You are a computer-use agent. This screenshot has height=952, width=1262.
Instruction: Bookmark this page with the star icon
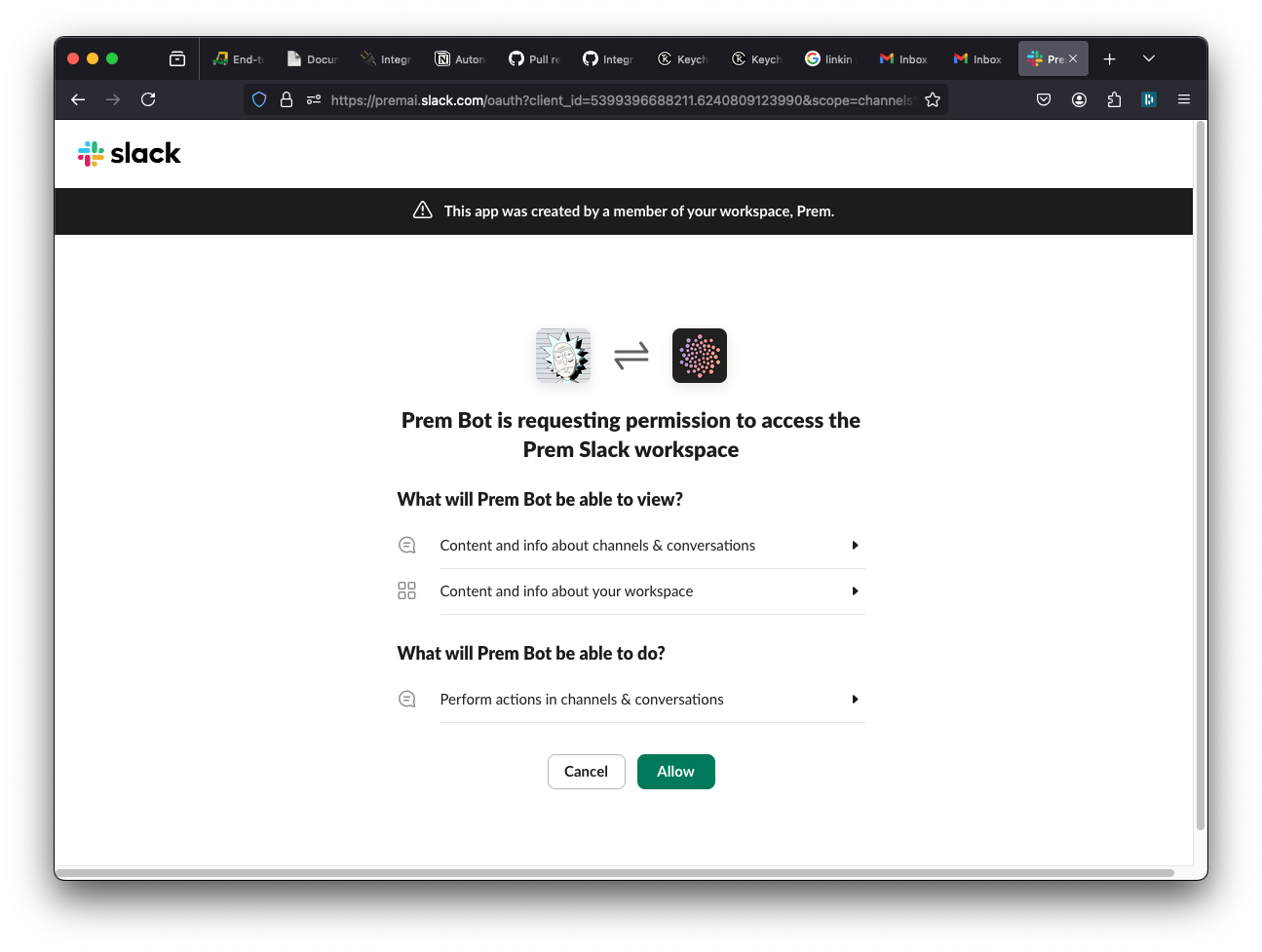[x=933, y=99]
